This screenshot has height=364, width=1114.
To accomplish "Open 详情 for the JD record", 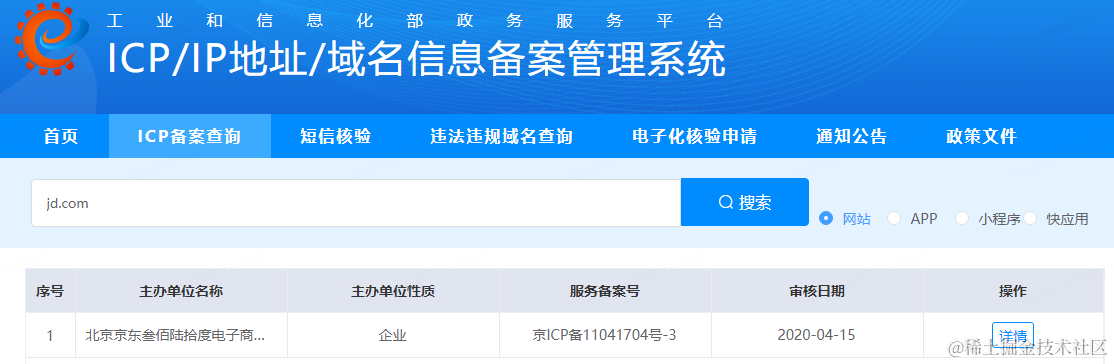I will [x=1012, y=335].
